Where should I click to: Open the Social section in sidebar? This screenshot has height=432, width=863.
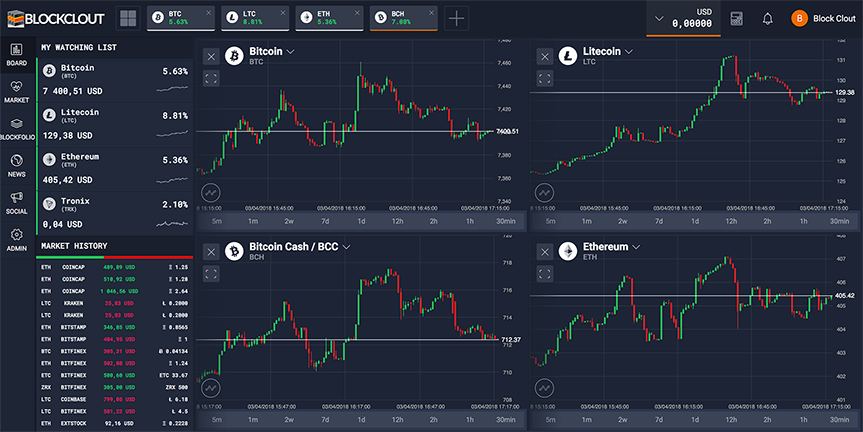(17, 203)
